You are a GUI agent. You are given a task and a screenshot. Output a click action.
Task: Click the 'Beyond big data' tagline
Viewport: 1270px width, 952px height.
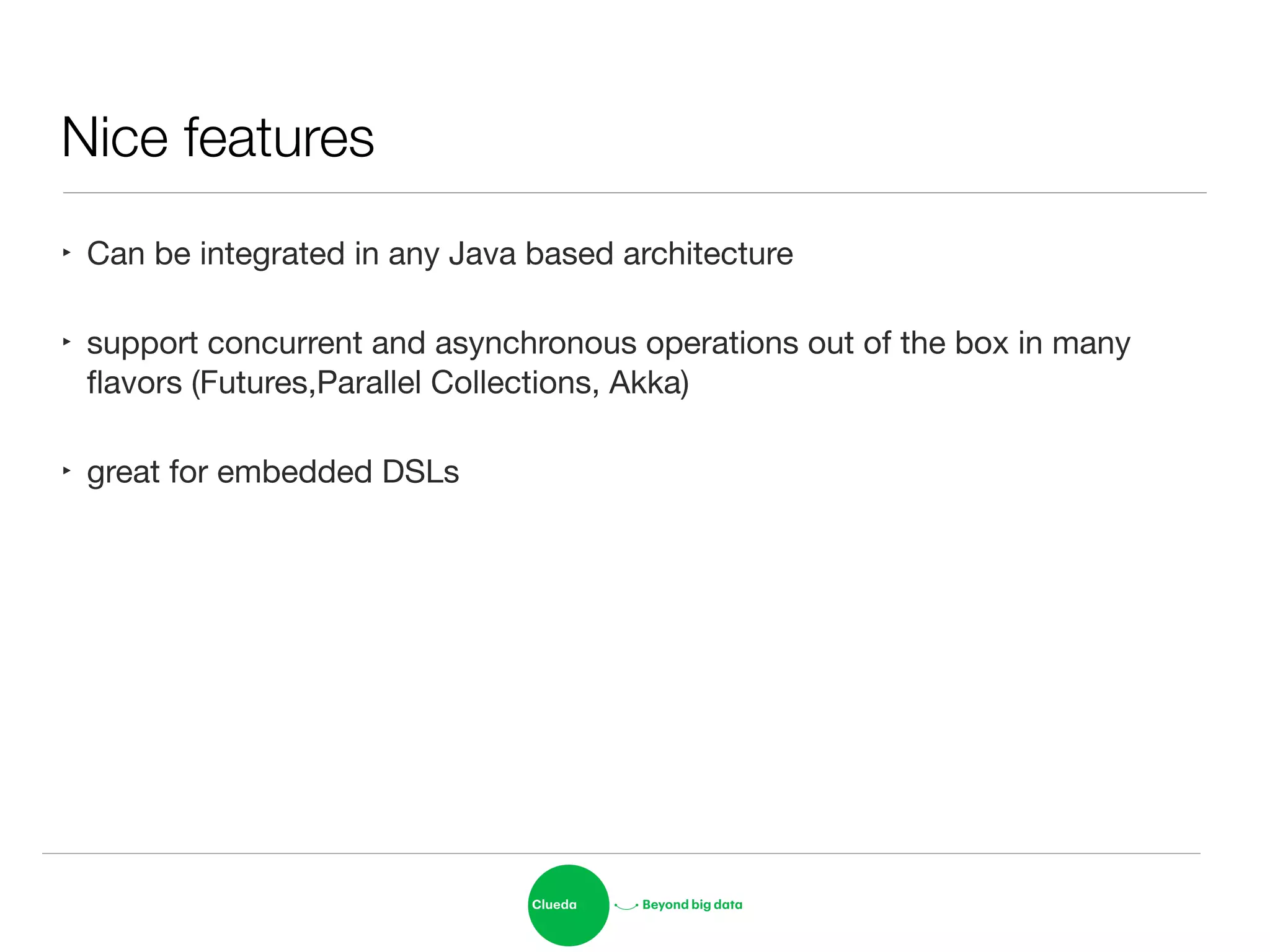tap(692, 905)
